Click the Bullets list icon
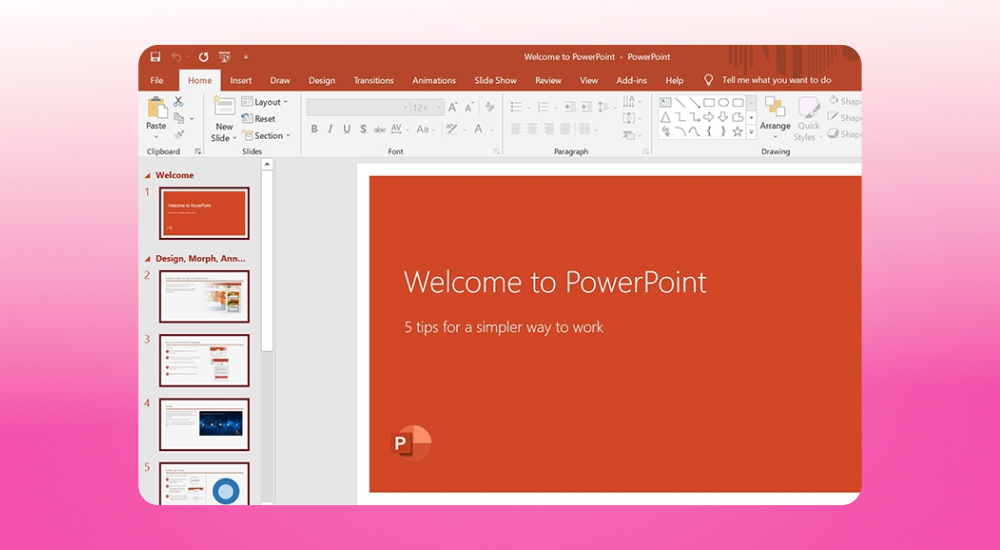The height and width of the screenshot is (550, 1000). 517,107
